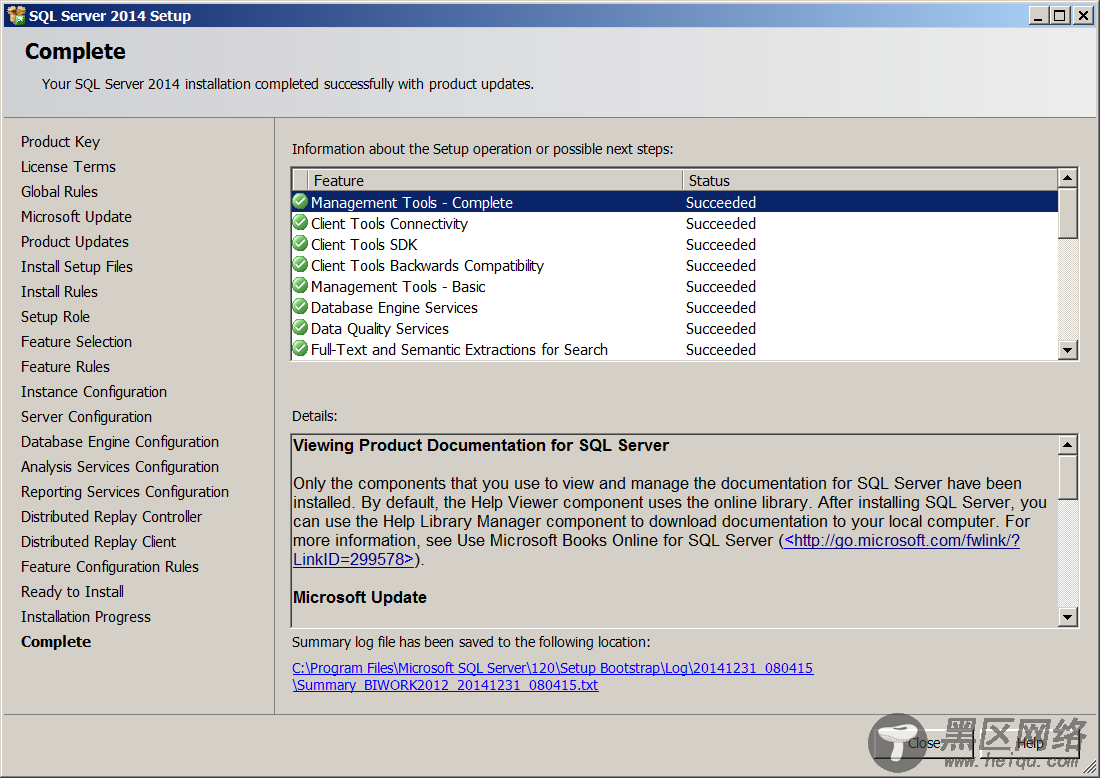Click the Install Setup Files step
Viewport: 1100px width, 778px height.
[x=76, y=267]
